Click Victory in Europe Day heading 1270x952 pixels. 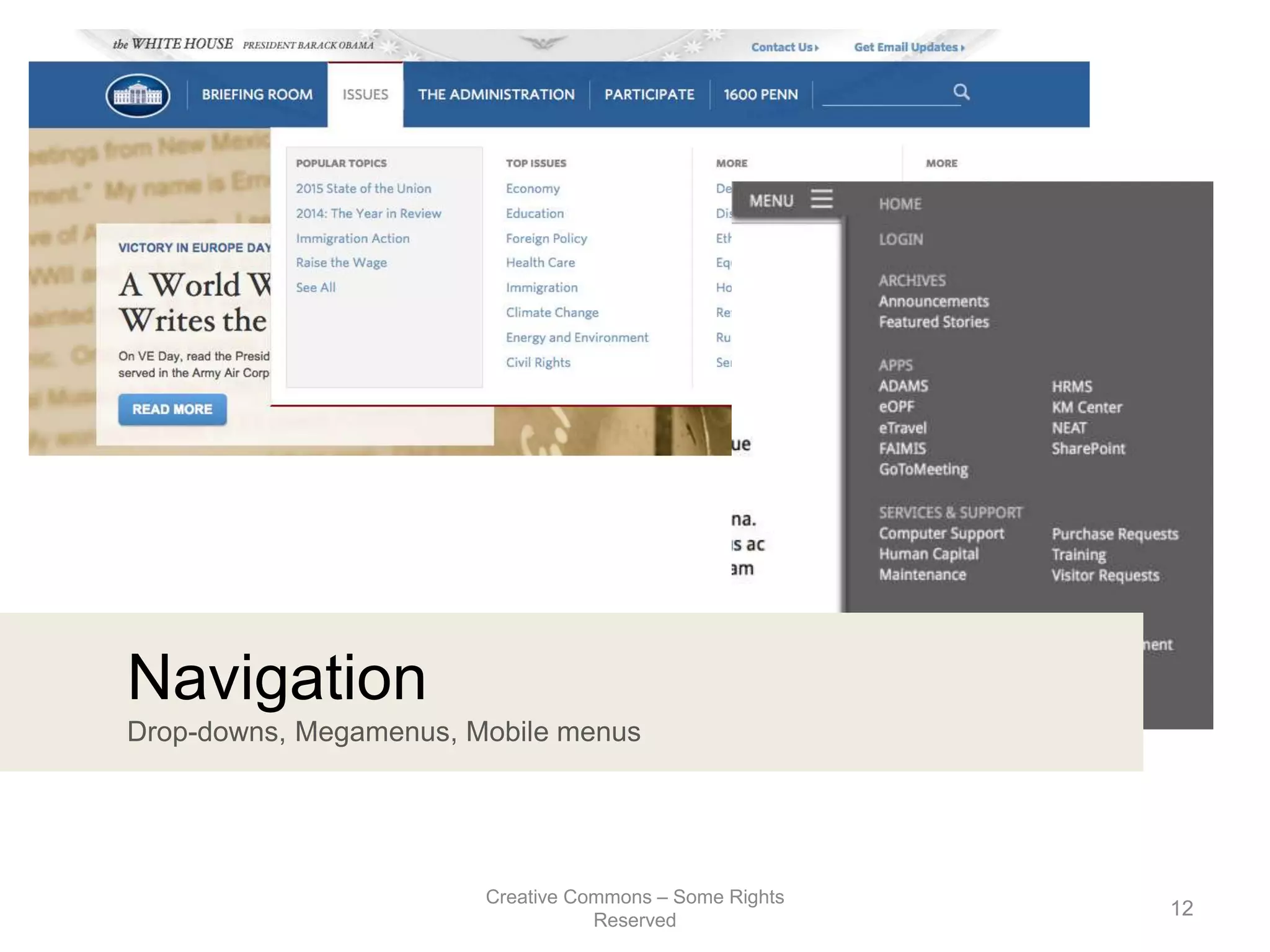coord(195,247)
